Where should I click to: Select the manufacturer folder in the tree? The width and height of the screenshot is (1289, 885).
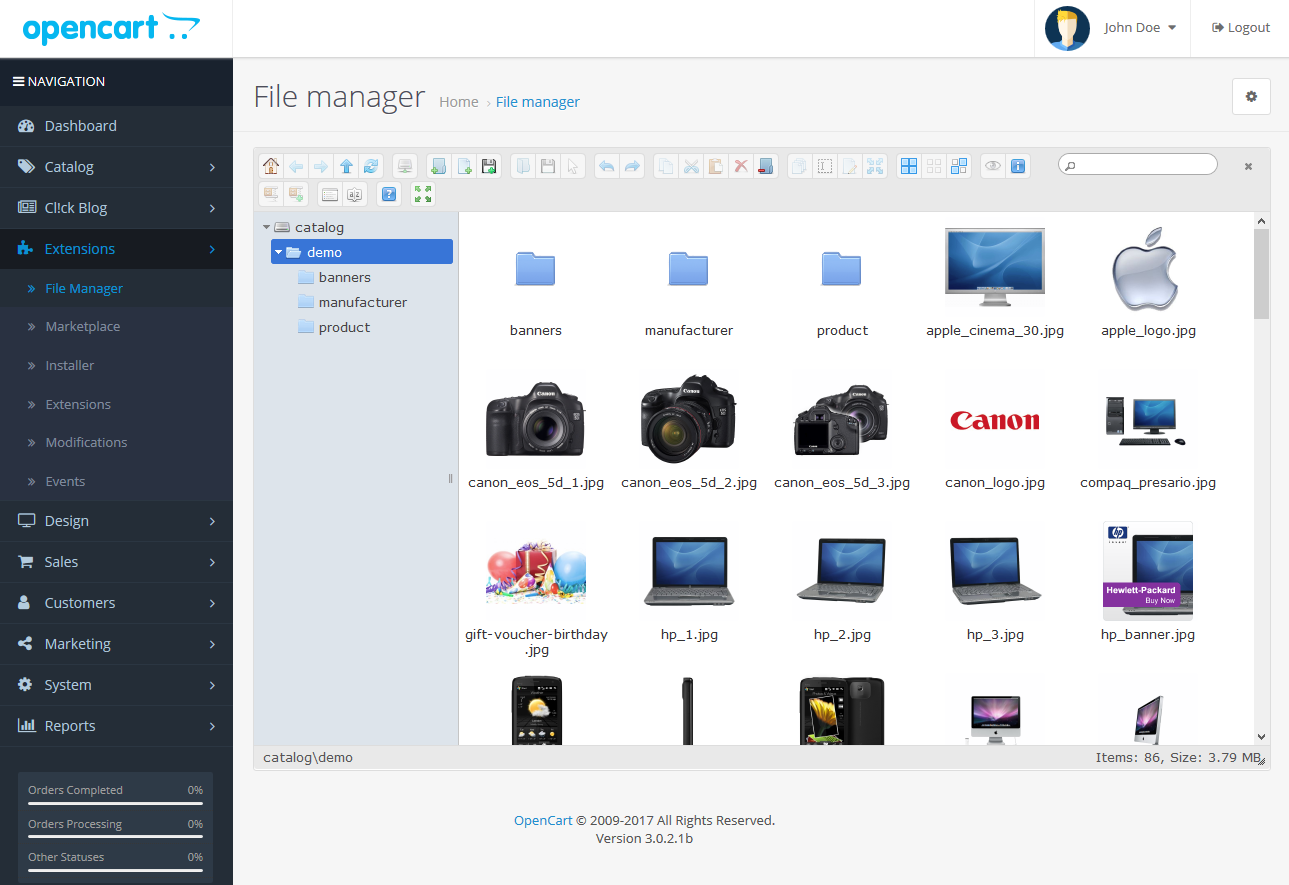click(363, 302)
